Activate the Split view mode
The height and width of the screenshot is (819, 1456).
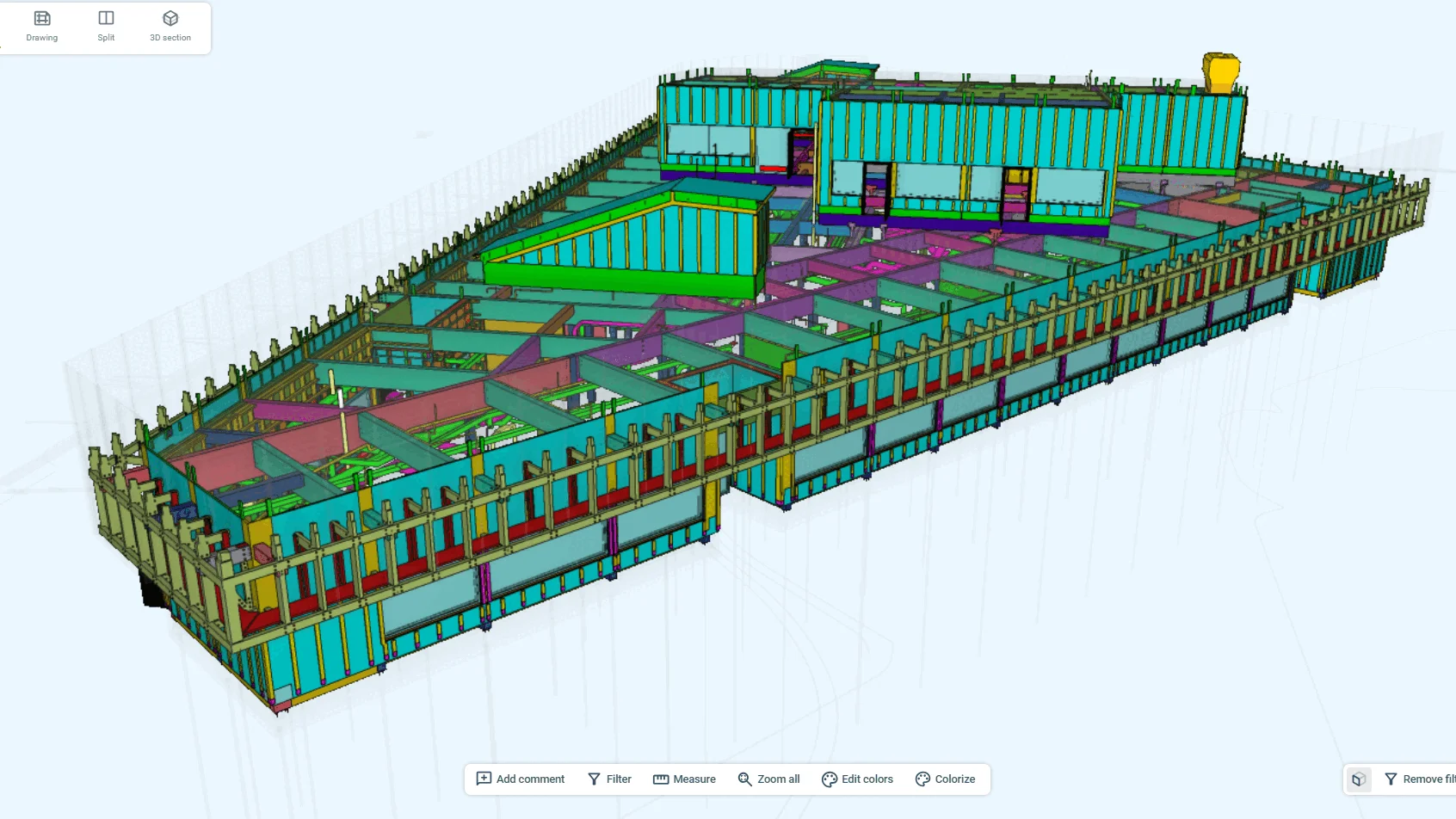pyautogui.click(x=106, y=26)
